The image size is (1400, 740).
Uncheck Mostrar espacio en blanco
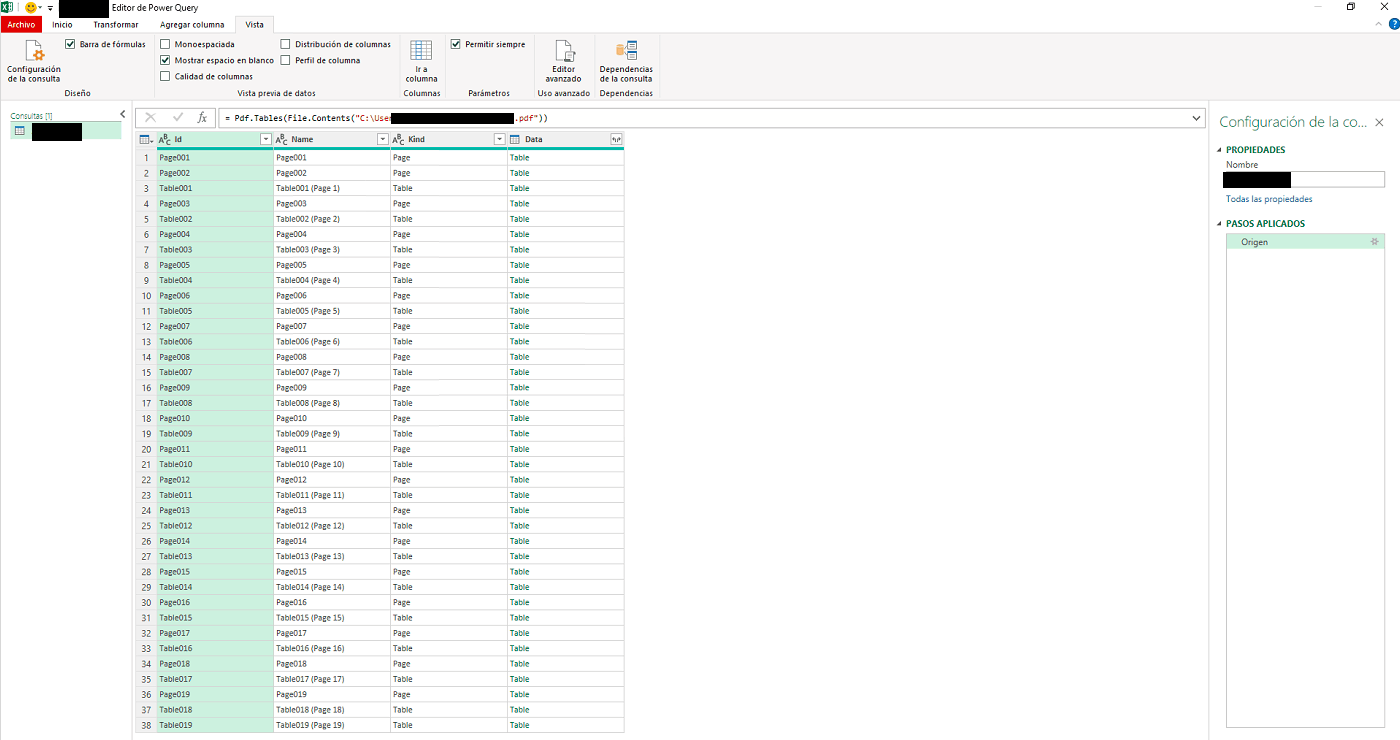(x=166, y=59)
